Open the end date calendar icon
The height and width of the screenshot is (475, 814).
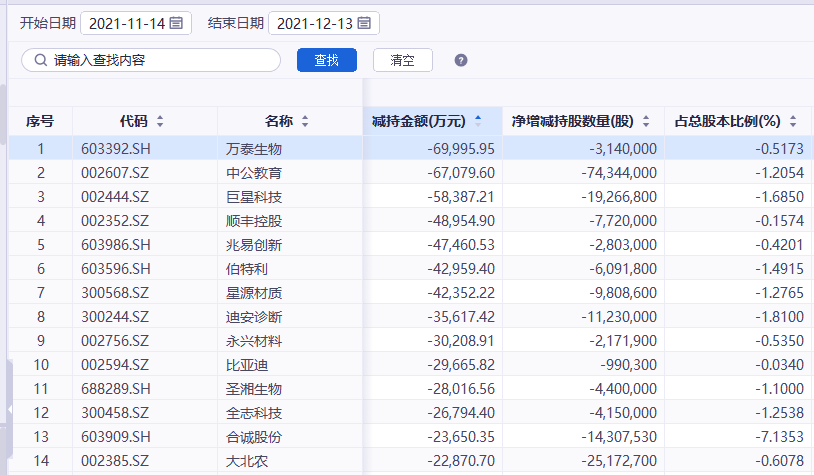click(364, 23)
